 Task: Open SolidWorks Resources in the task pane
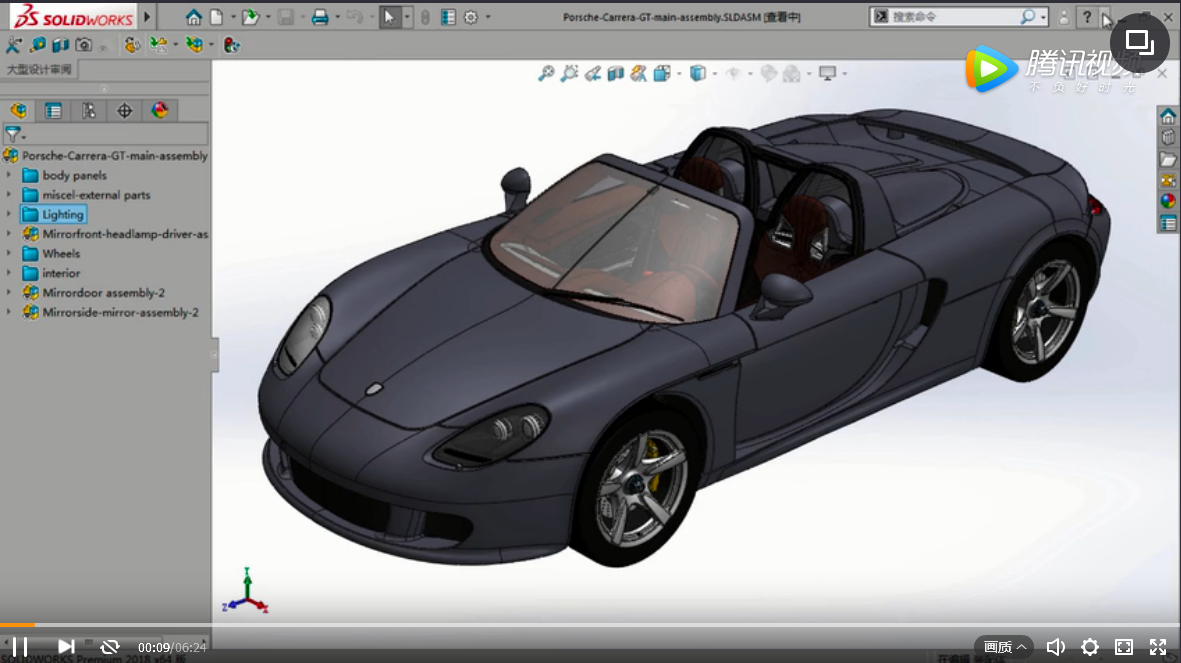(x=1167, y=116)
